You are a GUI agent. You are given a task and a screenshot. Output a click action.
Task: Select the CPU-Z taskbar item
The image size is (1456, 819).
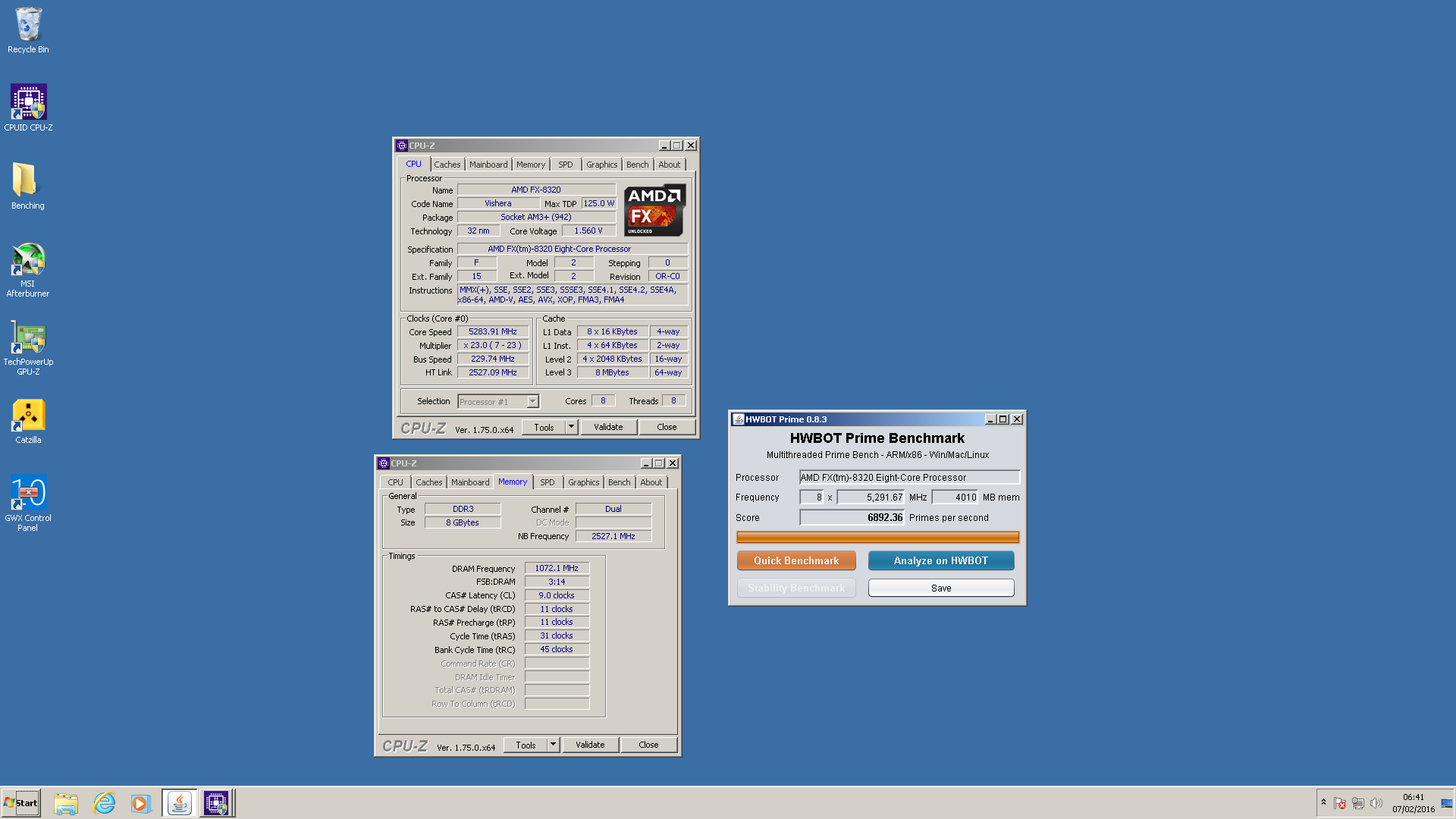click(x=216, y=803)
